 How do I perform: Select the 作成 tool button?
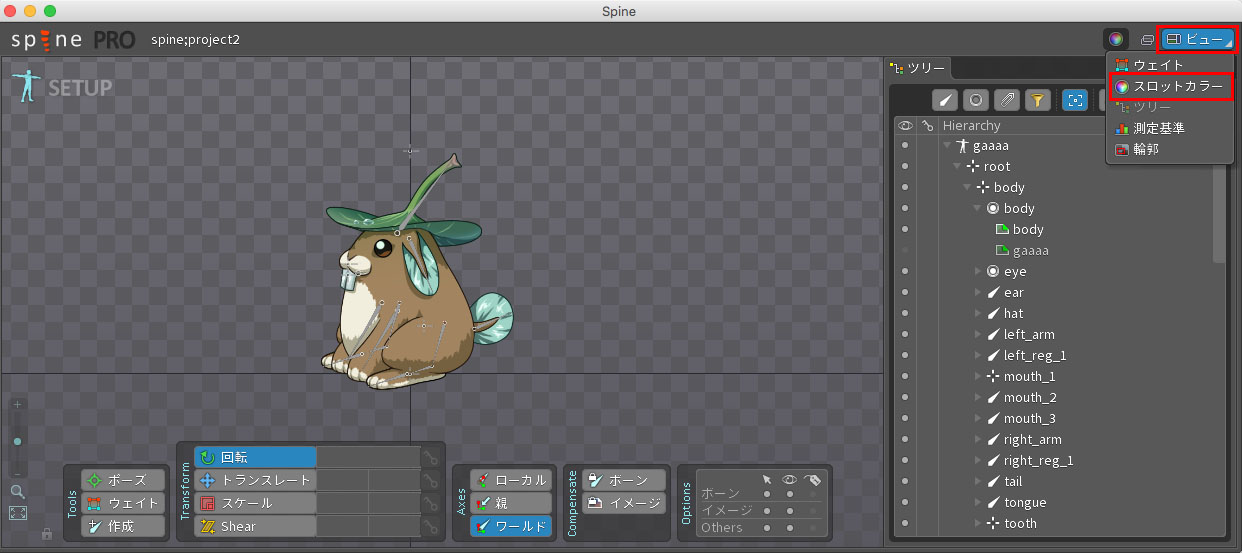pos(123,526)
